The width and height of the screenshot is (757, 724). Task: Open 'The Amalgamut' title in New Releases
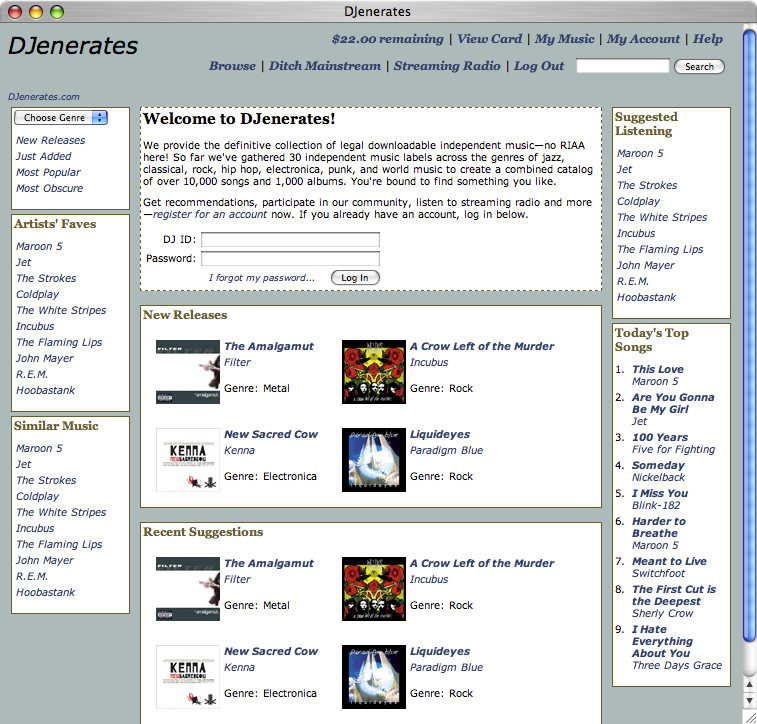269,346
